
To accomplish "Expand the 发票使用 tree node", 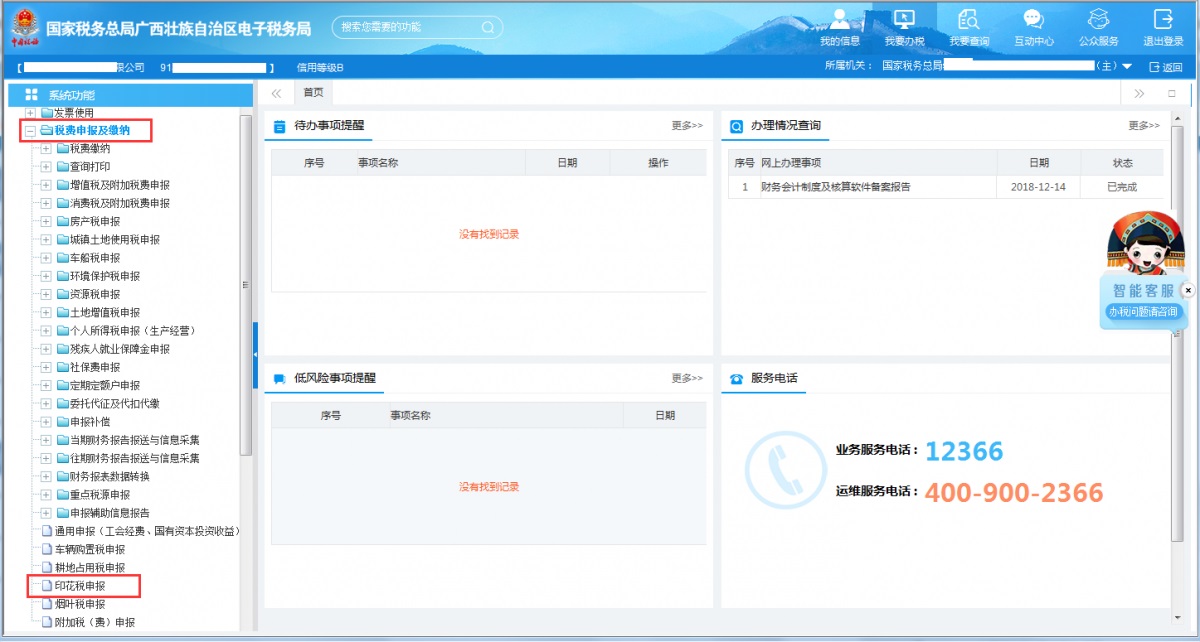I will (x=31, y=113).
